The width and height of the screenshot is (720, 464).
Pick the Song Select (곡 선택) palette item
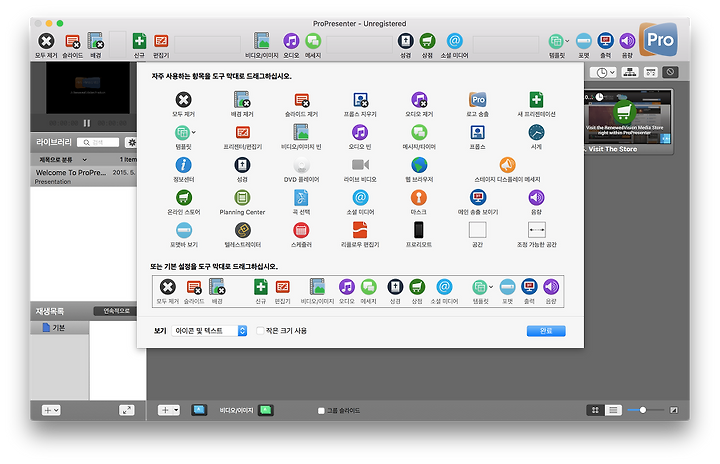[x=301, y=202]
